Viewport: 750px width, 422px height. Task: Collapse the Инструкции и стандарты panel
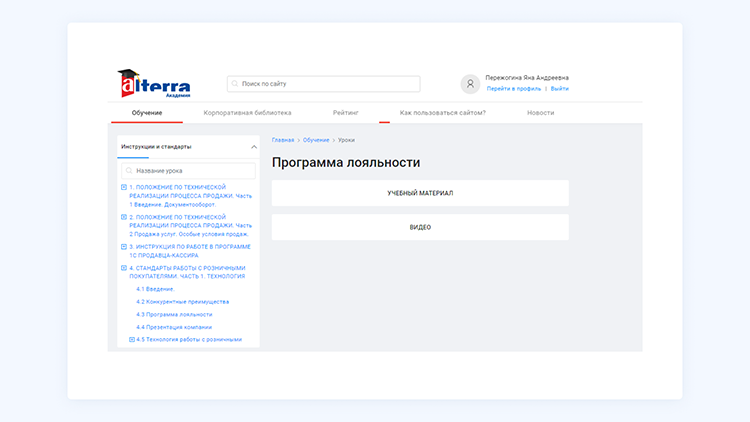(x=253, y=147)
